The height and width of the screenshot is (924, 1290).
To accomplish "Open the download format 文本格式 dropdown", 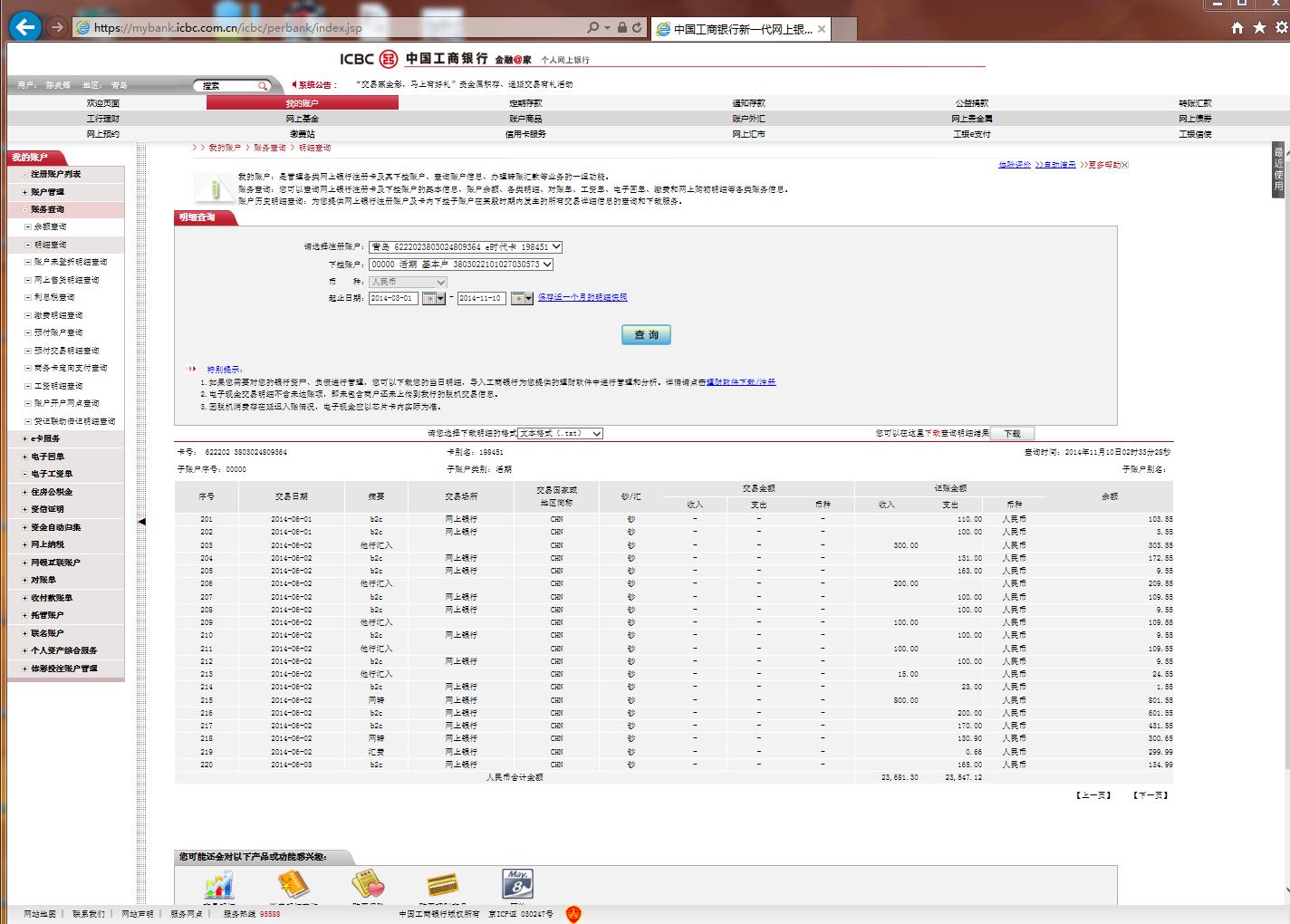I will coord(560,434).
